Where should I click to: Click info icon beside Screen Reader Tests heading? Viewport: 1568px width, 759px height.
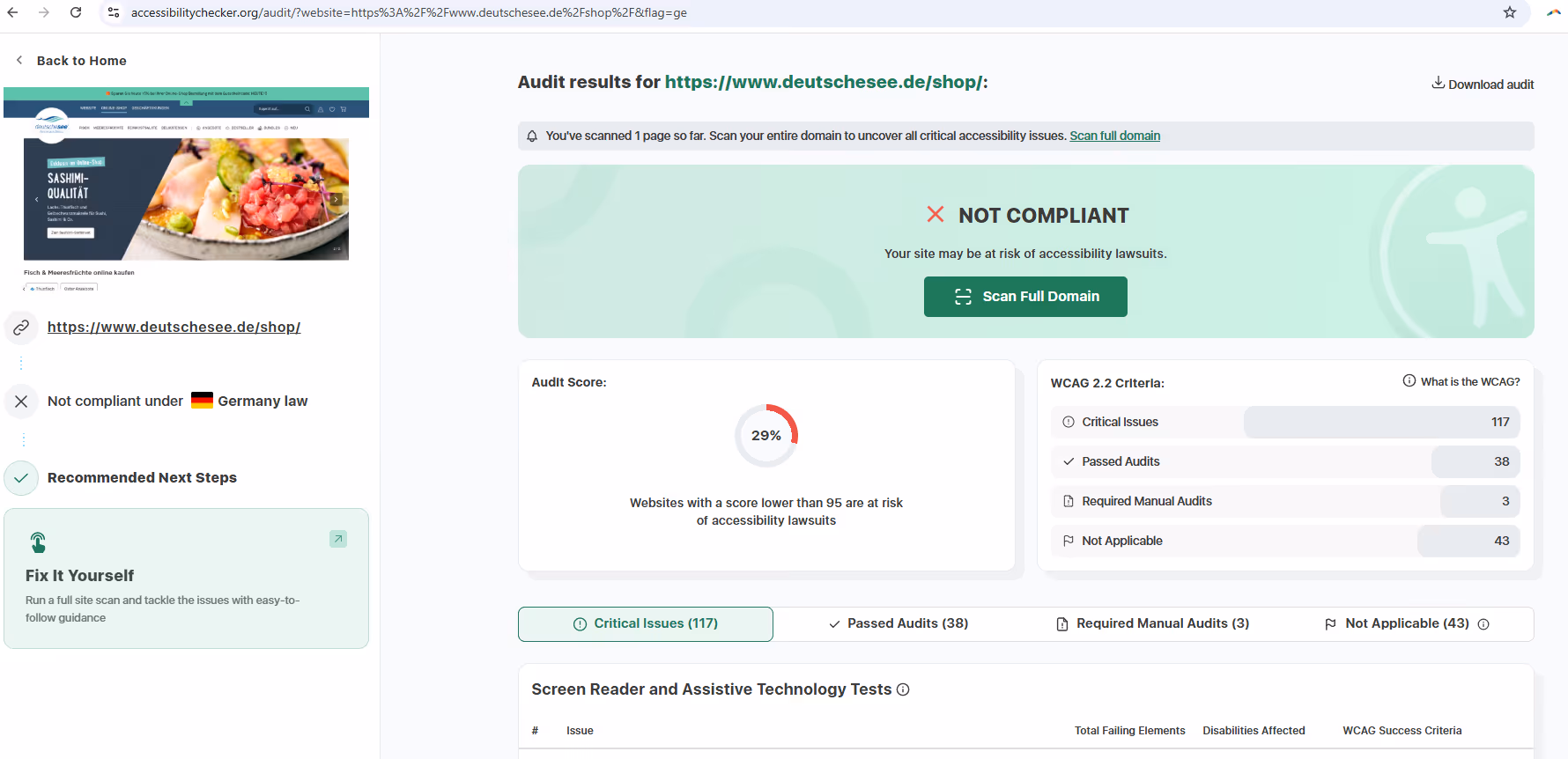[903, 689]
